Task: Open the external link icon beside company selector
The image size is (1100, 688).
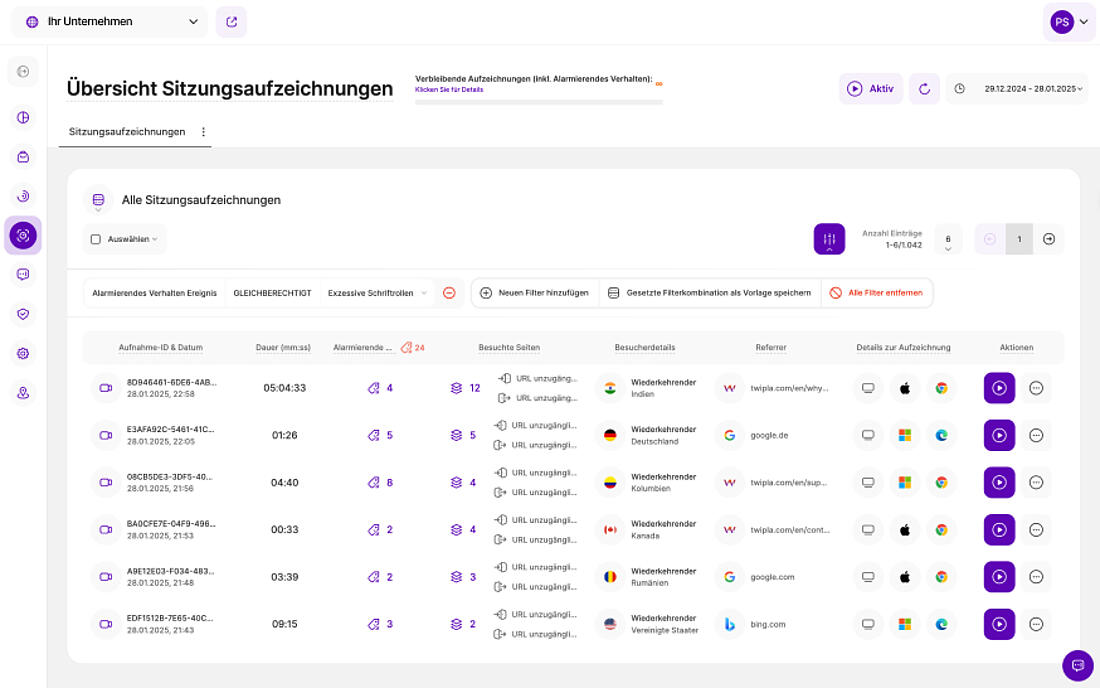Action: click(x=232, y=22)
